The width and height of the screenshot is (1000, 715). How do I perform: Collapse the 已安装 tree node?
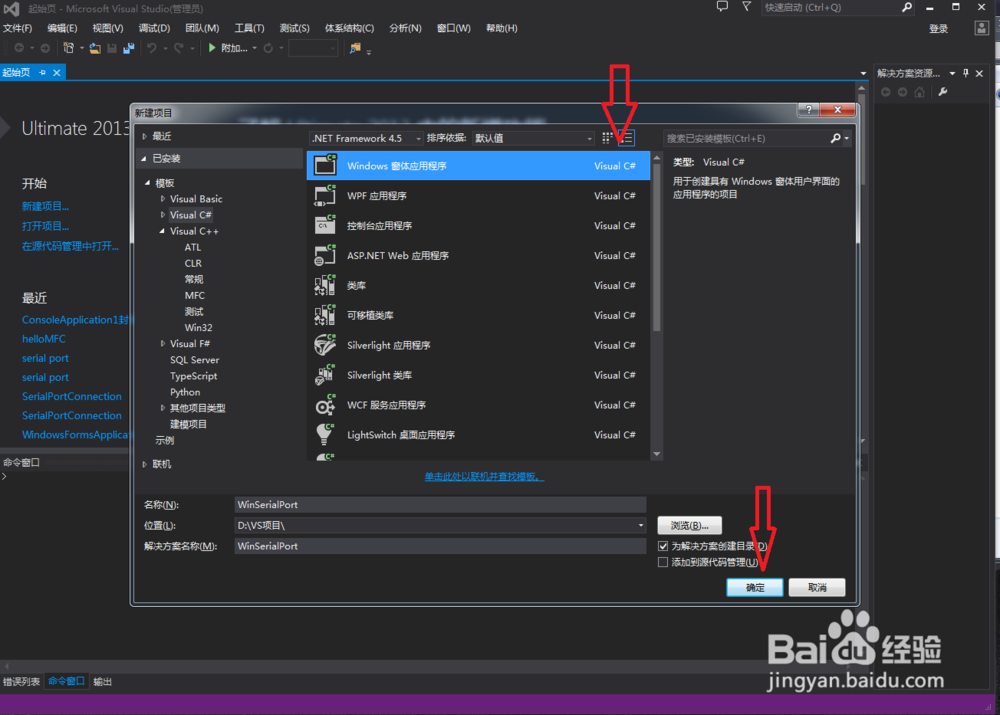[144, 158]
